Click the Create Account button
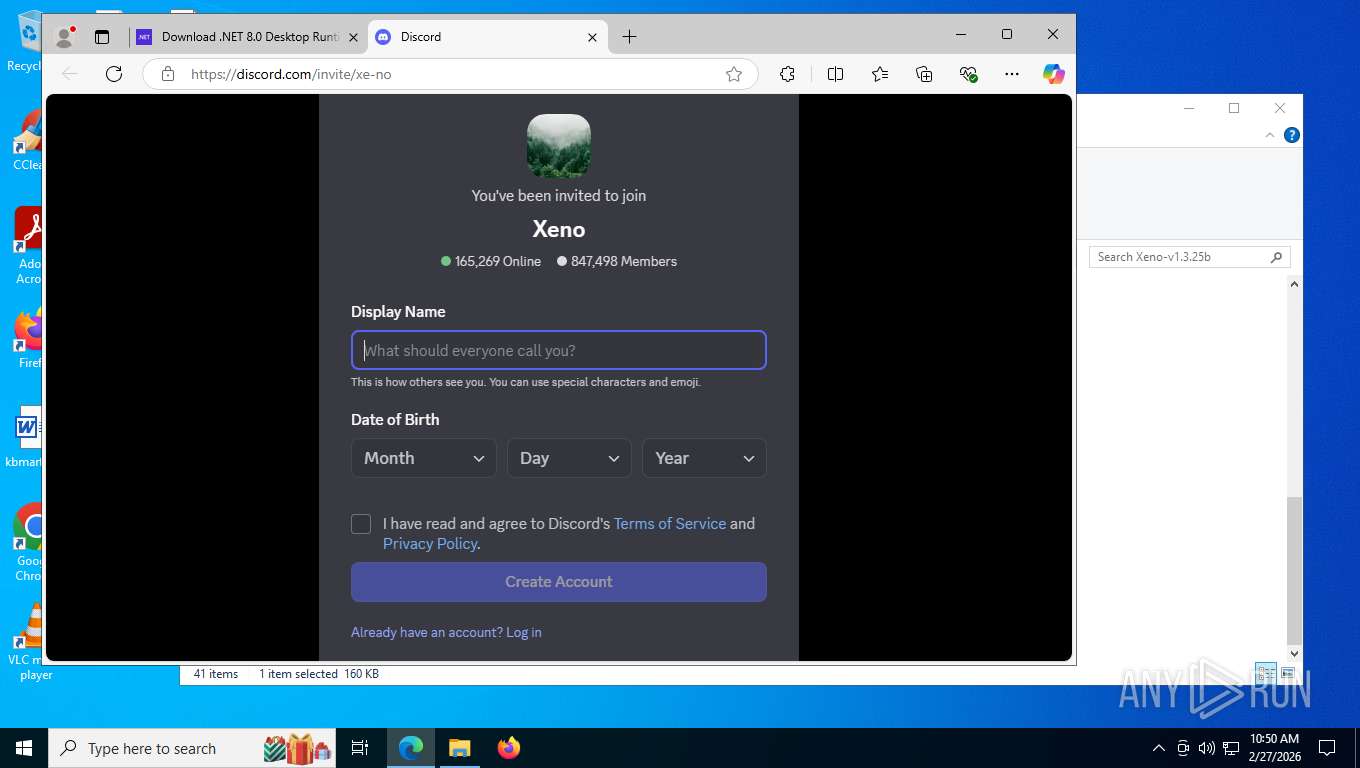 (559, 582)
